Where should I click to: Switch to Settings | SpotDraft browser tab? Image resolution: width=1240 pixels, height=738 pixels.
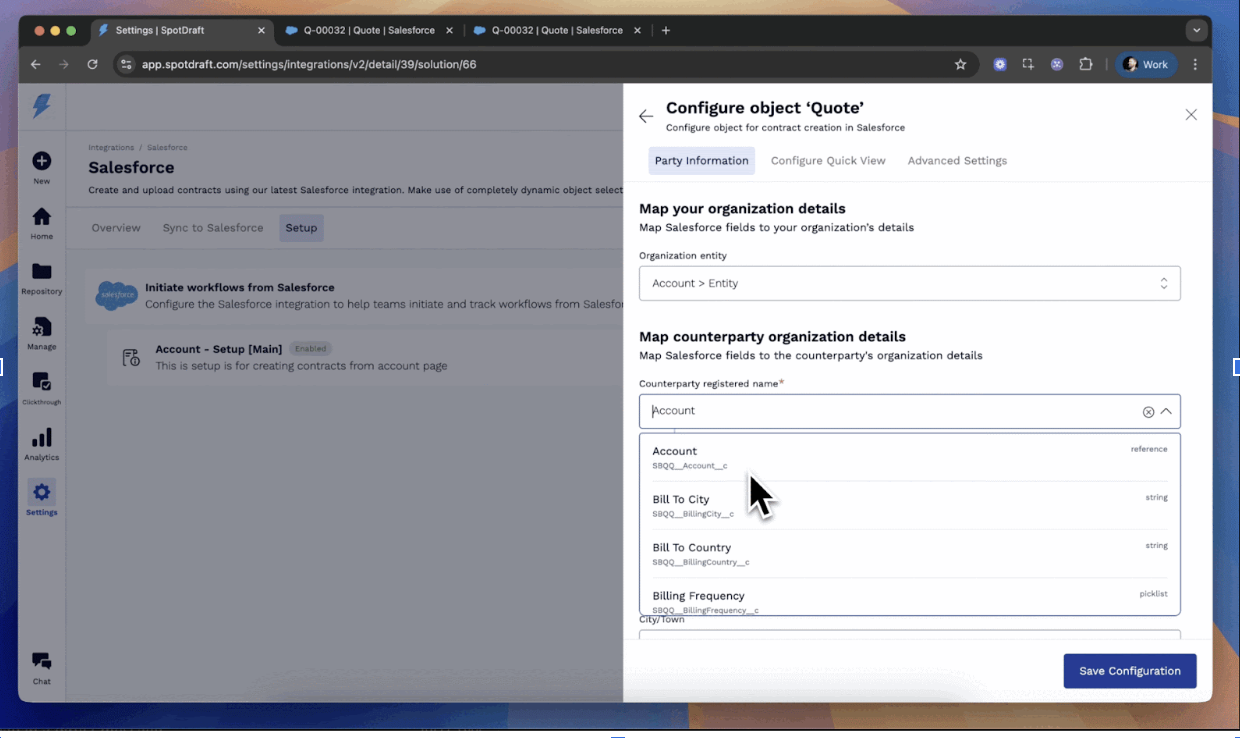(x=183, y=30)
